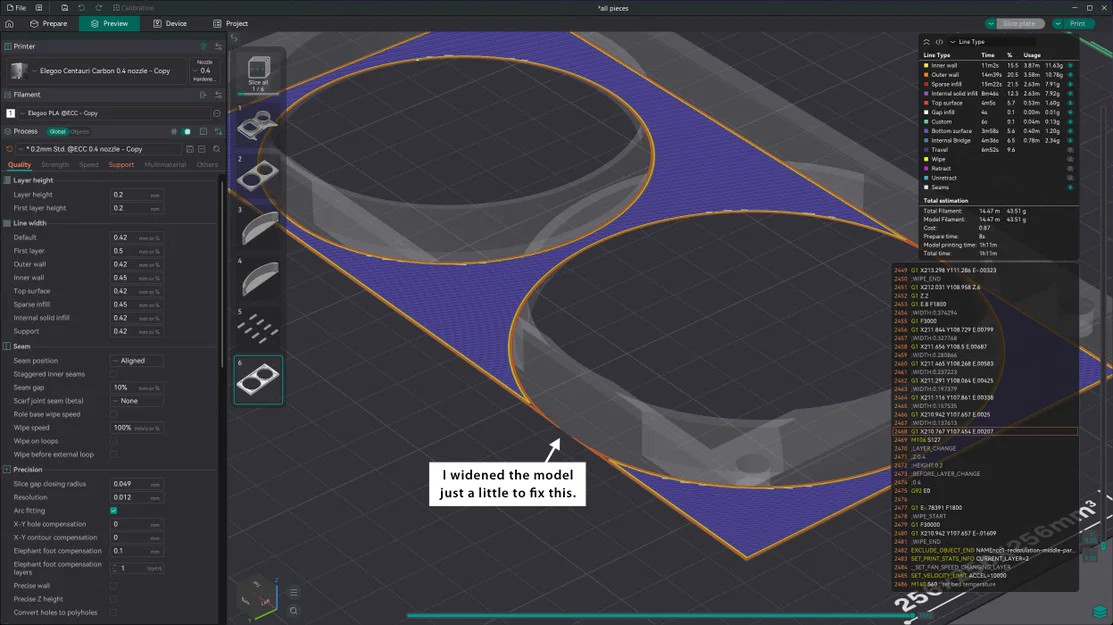The width and height of the screenshot is (1113, 625).
Task: Enable Staggered inner seams checkbox
Action: click(x=114, y=374)
